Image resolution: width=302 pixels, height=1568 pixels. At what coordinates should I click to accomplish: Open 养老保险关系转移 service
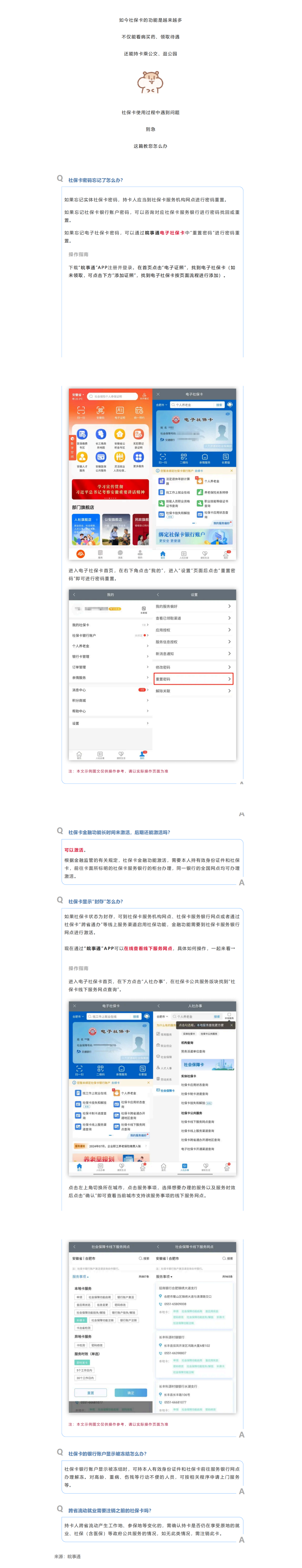point(213,492)
